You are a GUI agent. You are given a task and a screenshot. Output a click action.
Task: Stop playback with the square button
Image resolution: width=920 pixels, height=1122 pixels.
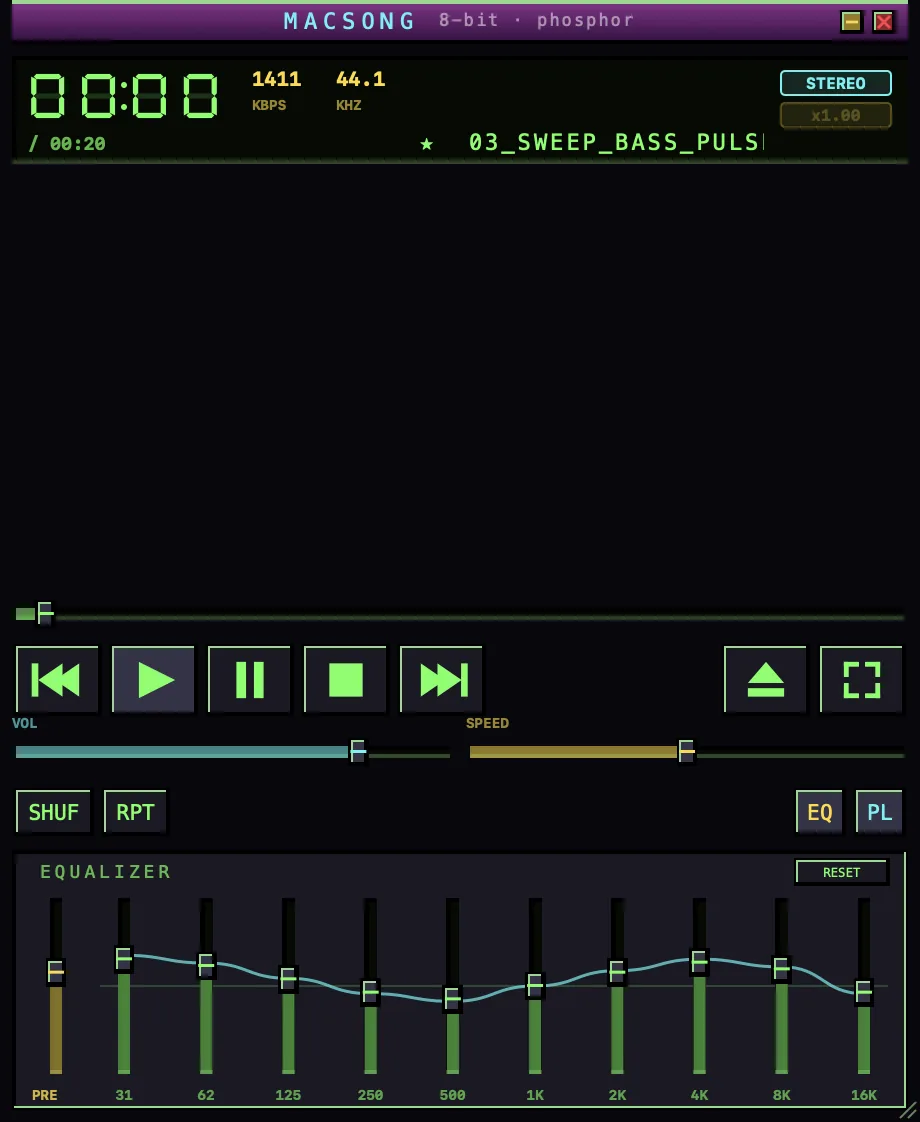point(345,679)
